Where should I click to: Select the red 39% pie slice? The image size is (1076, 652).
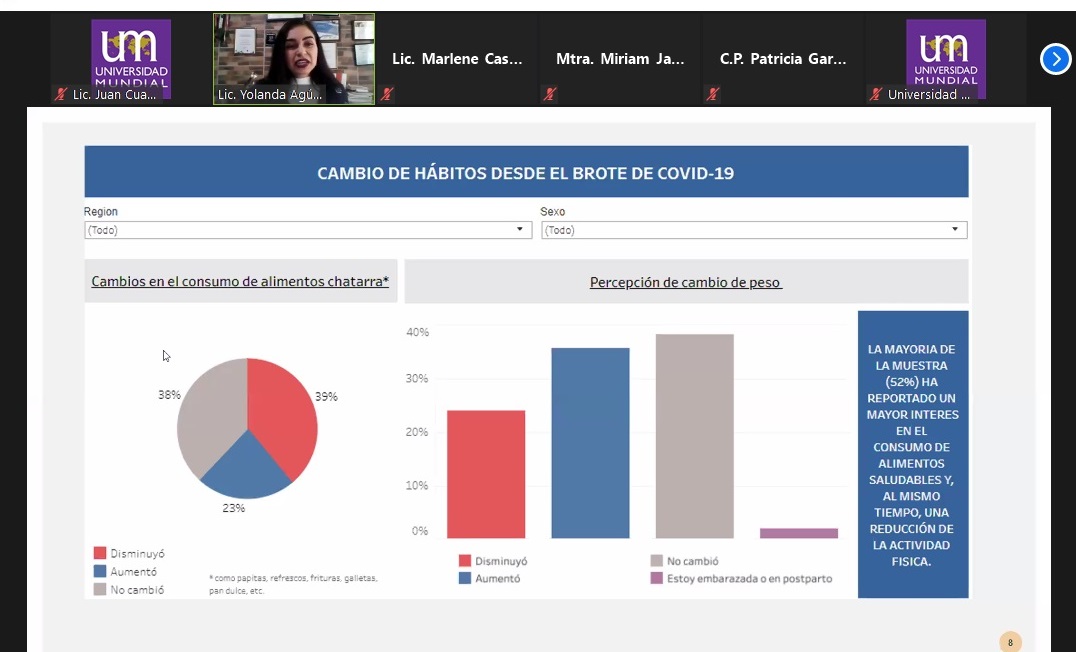click(x=285, y=415)
